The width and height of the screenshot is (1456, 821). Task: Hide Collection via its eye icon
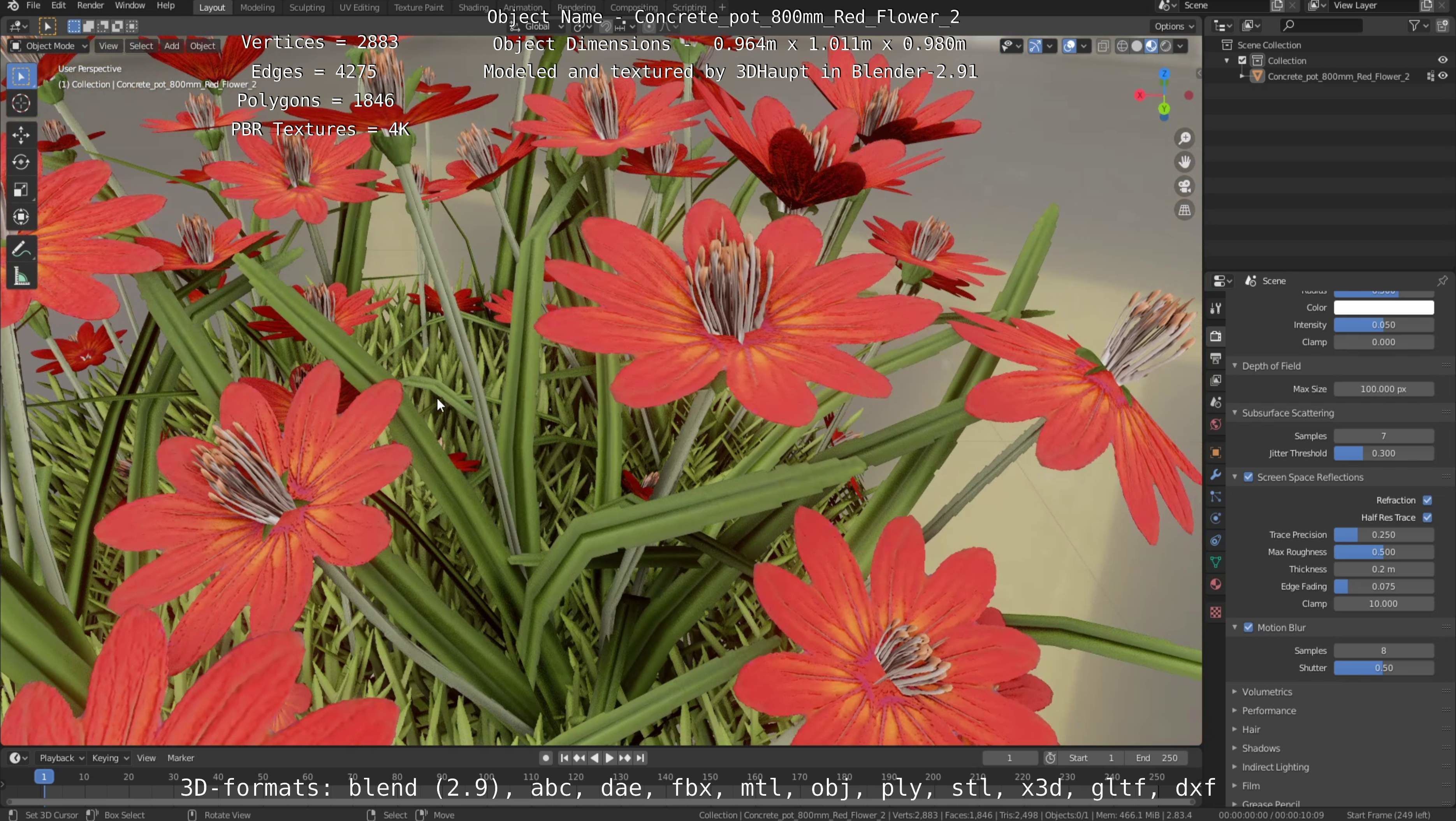[x=1442, y=60]
